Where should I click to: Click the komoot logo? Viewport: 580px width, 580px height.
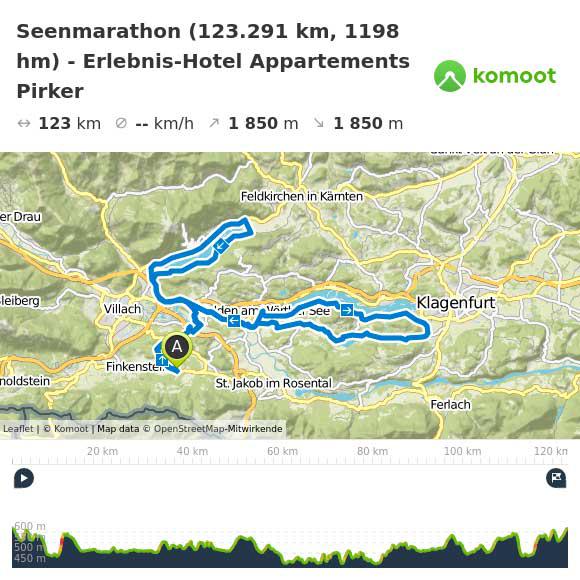point(495,76)
